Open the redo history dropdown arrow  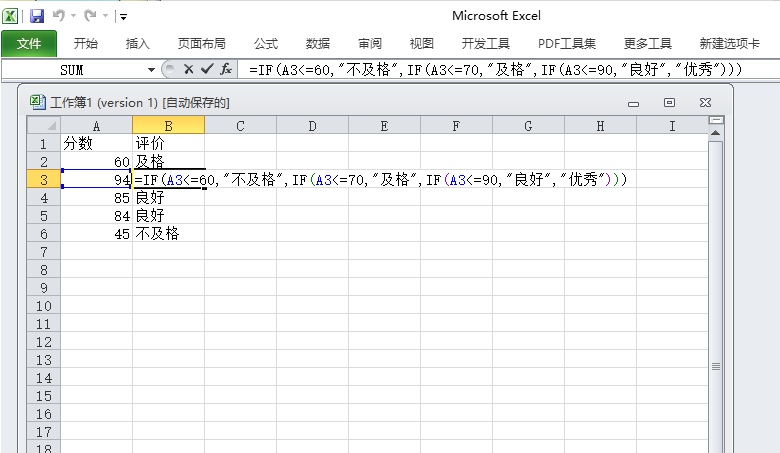click(105, 16)
